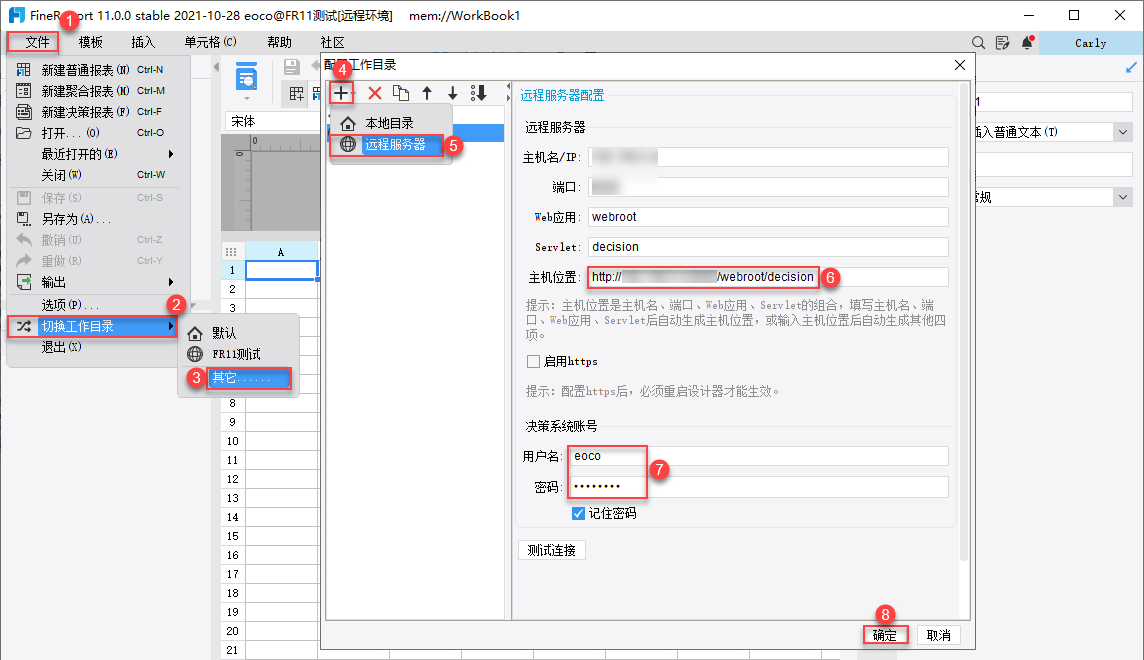Viewport: 1144px width, 660px height.
Task: Click the blue arrow icon in right panel
Action: click(x=1131, y=68)
